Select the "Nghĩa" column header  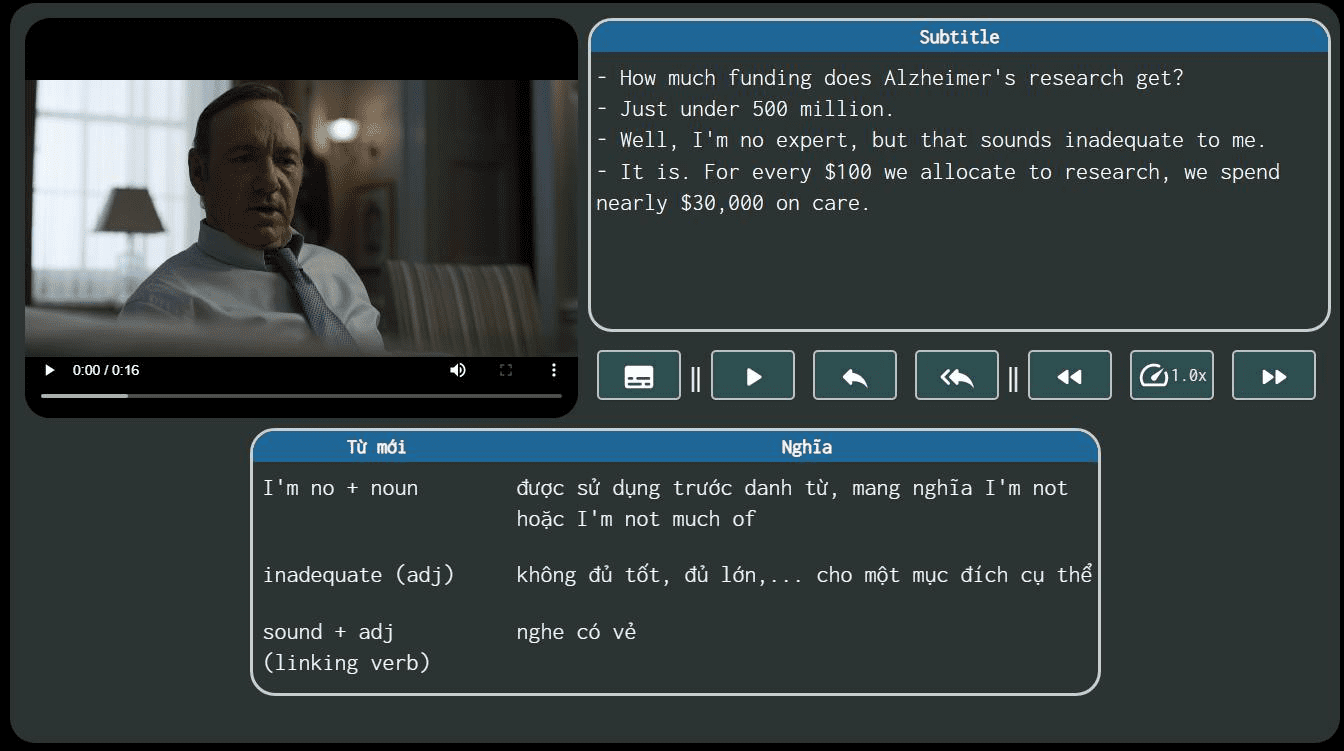pyautogui.click(x=806, y=447)
